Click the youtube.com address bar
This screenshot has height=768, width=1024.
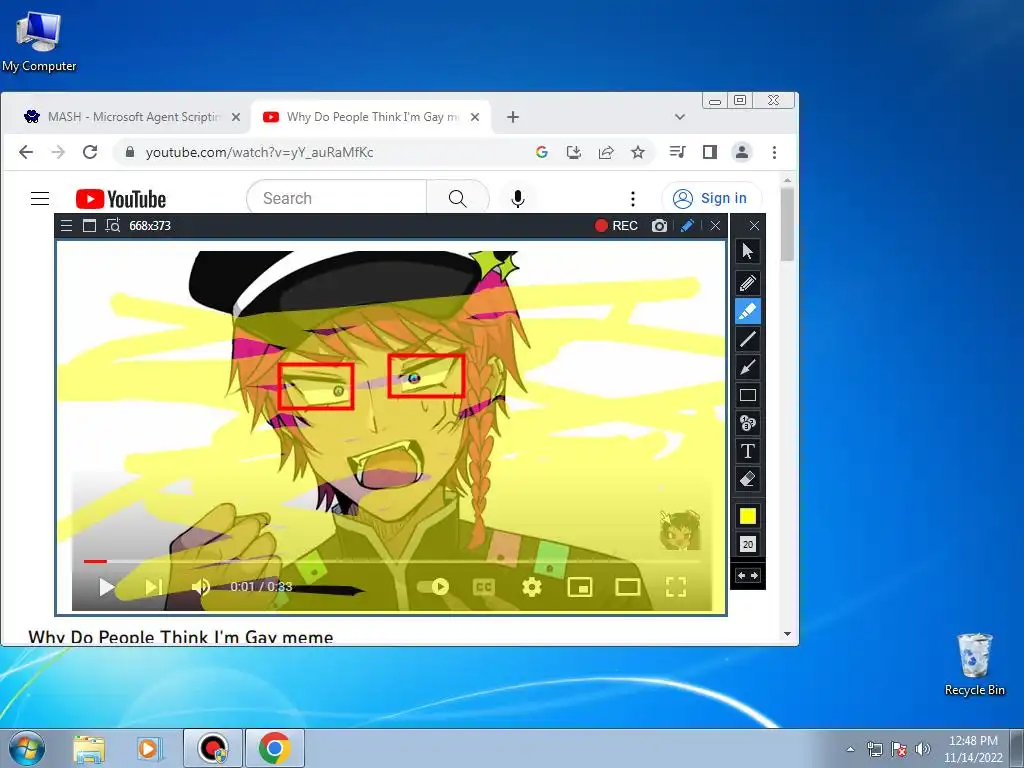tap(327, 152)
